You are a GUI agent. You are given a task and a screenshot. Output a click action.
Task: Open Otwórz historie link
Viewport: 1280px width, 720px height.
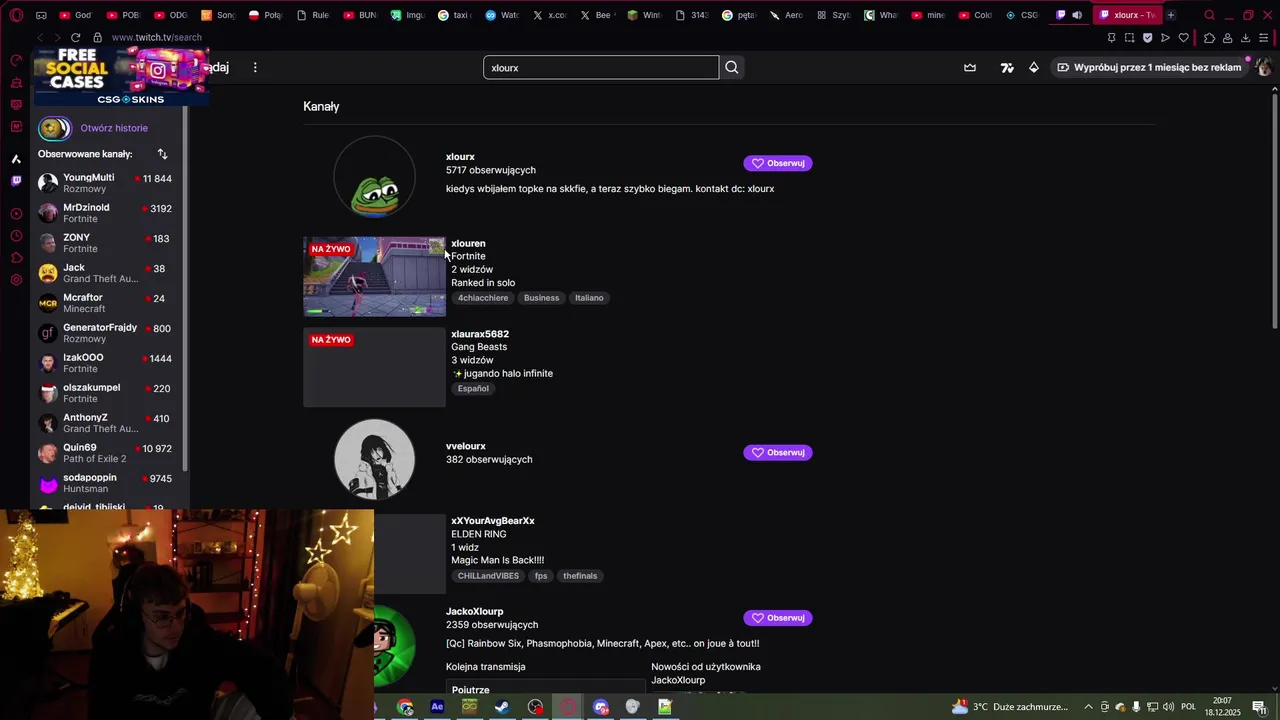(114, 128)
